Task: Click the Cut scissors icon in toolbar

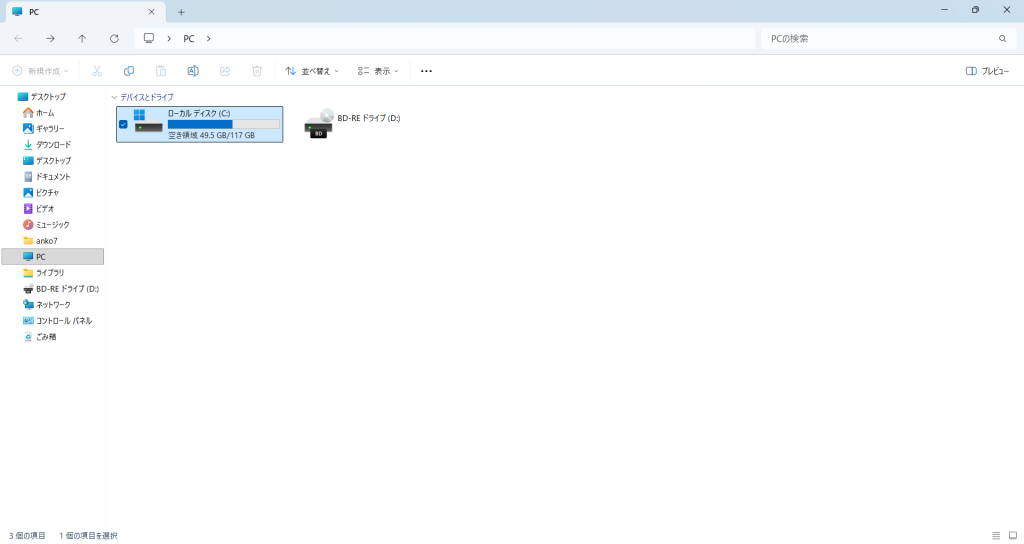Action: [x=97, y=71]
